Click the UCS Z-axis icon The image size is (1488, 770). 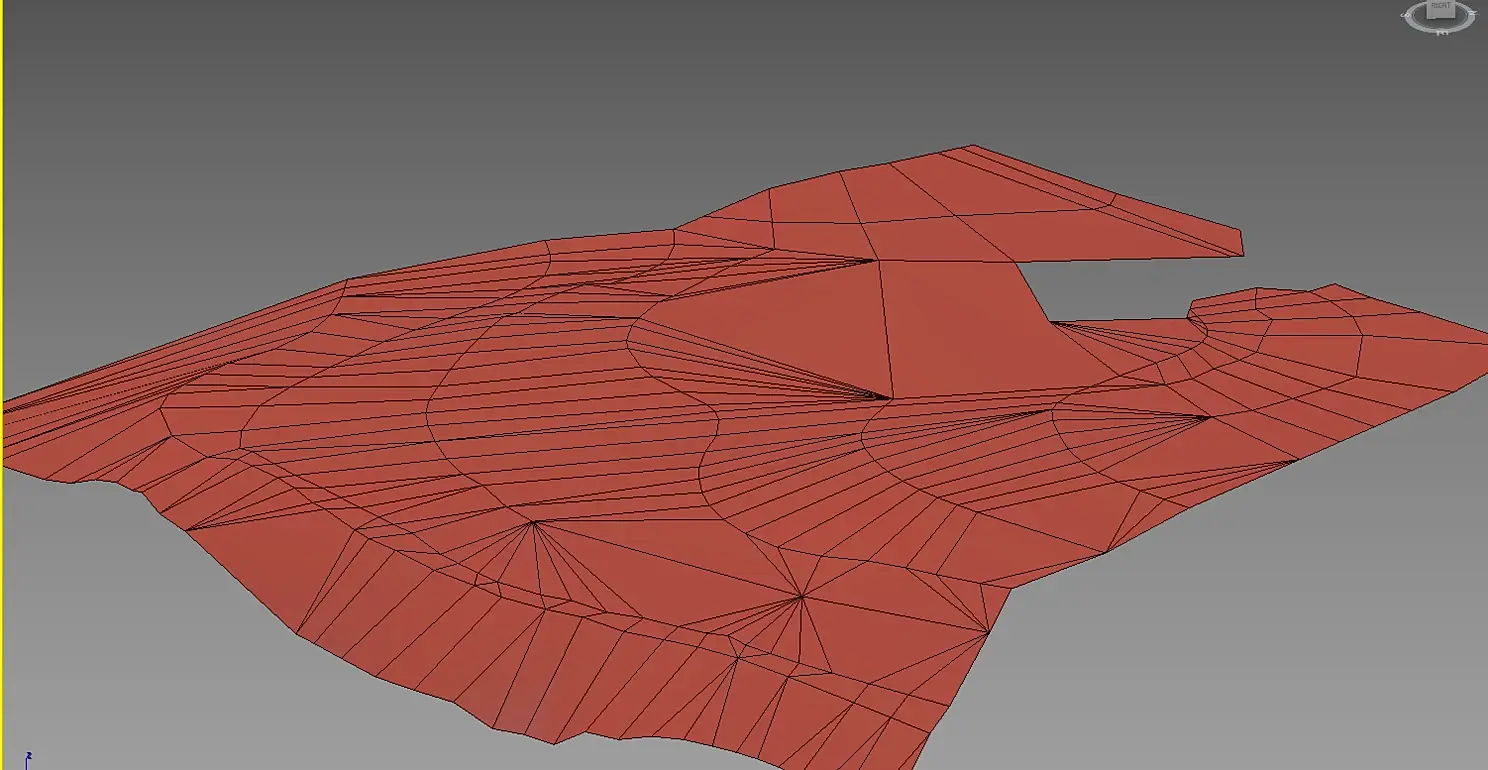click(30, 760)
